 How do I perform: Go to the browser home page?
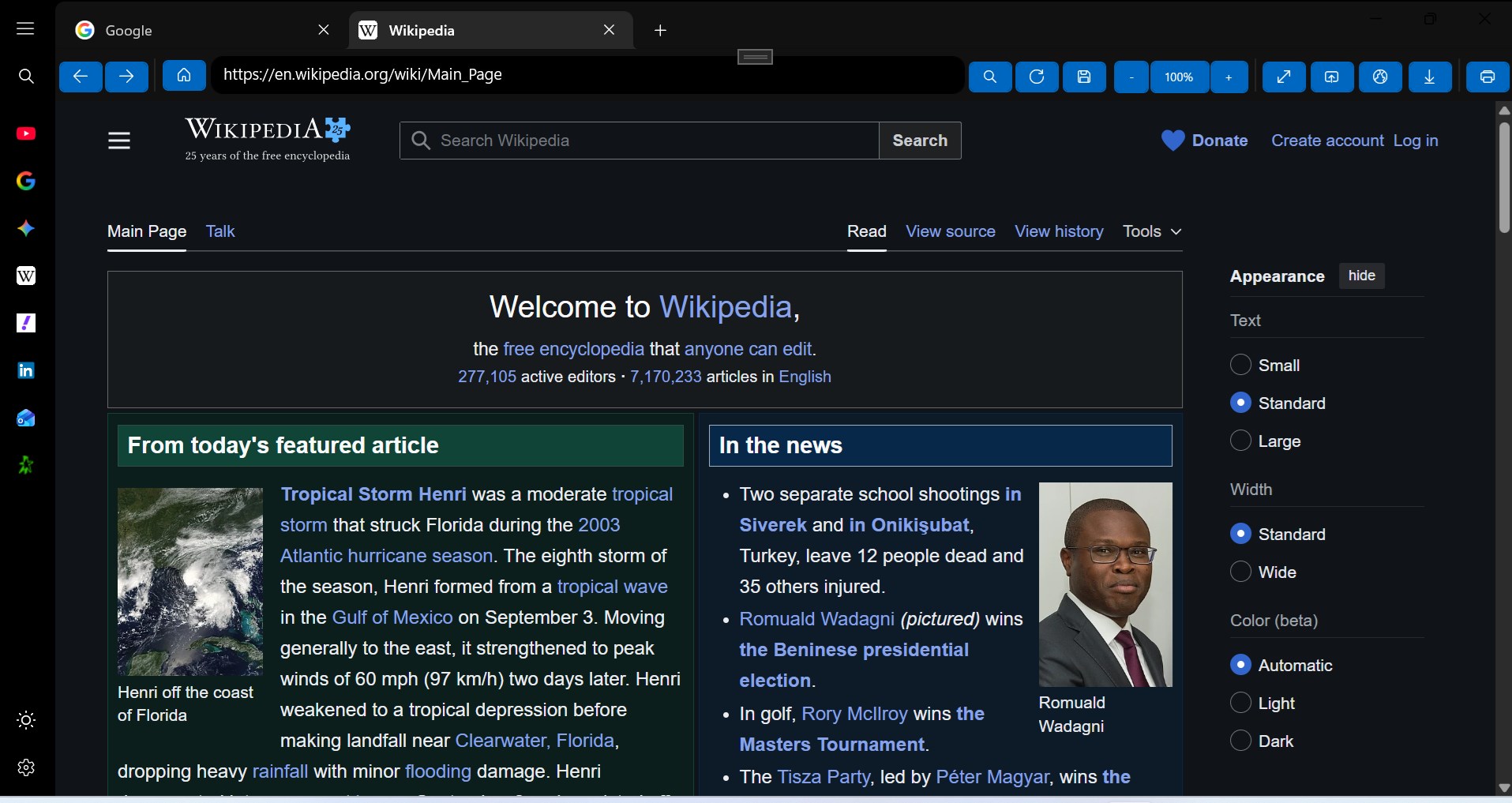(x=184, y=76)
